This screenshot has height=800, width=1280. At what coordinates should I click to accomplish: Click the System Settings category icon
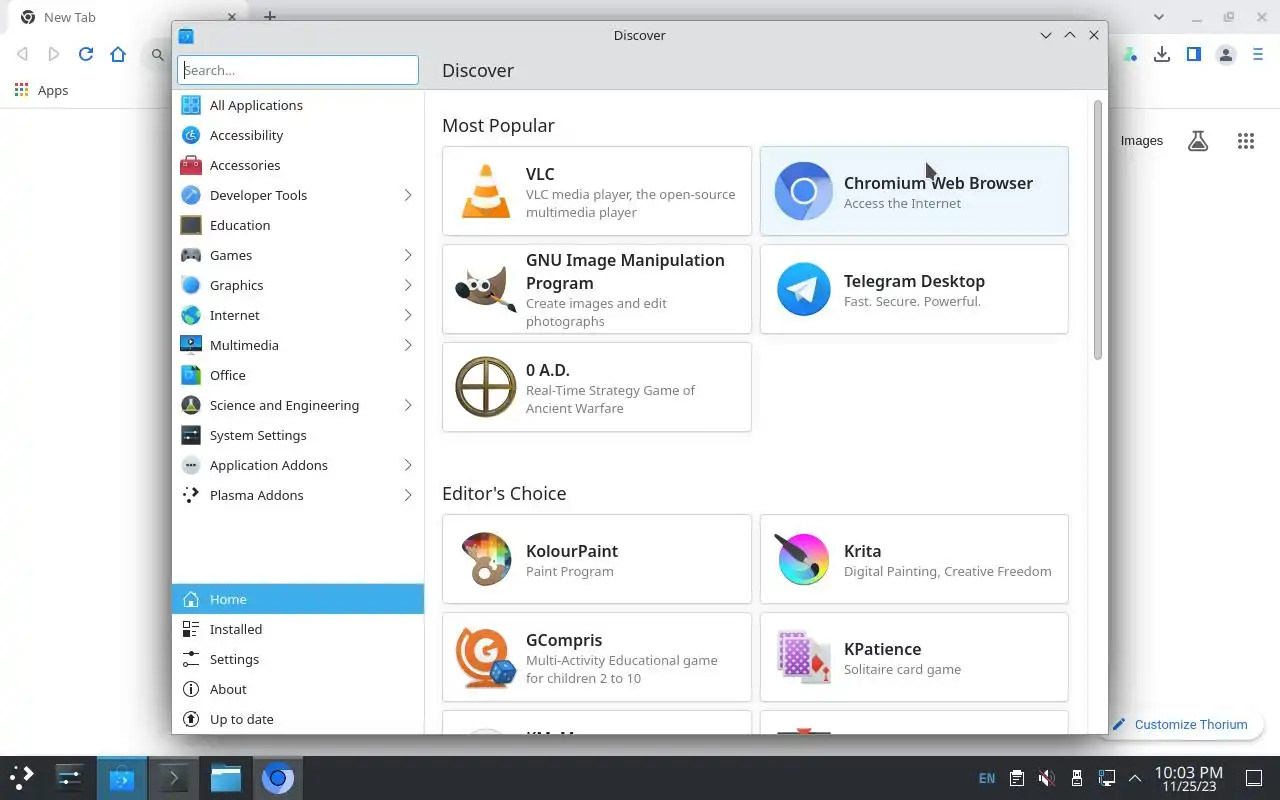coord(191,435)
